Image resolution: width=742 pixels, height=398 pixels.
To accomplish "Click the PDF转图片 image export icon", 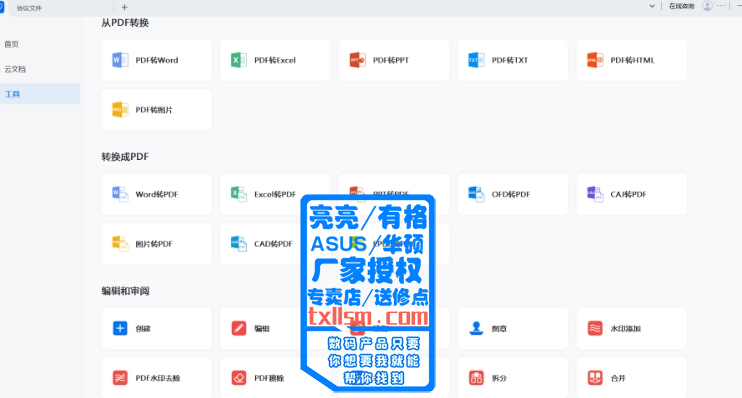I will click(x=120, y=110).
